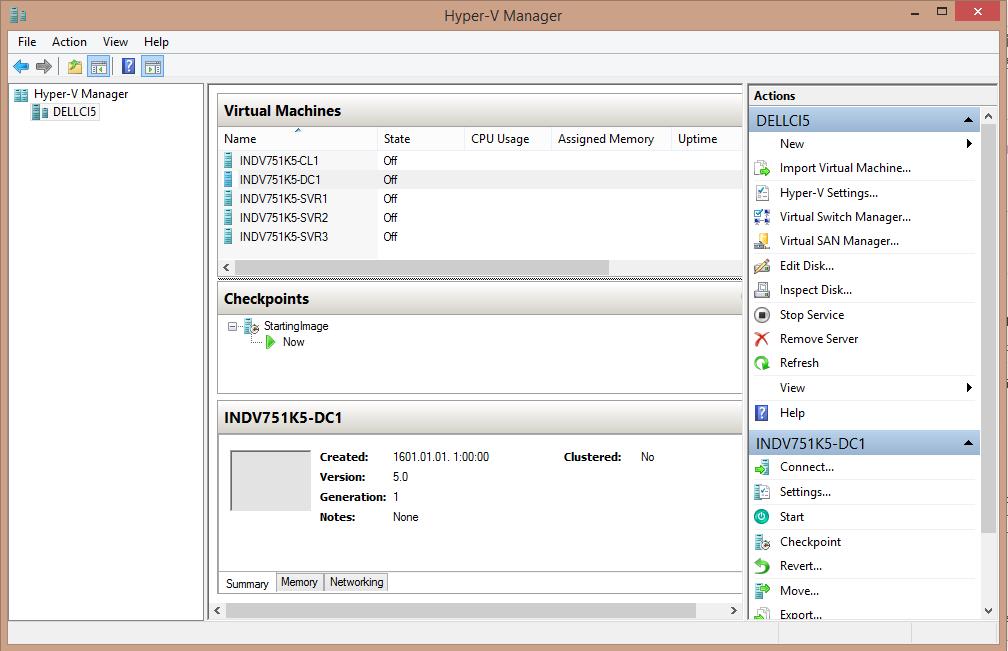Switch to the Networking tab
This screenshot has height=651, width=1008.
[357, 582]
